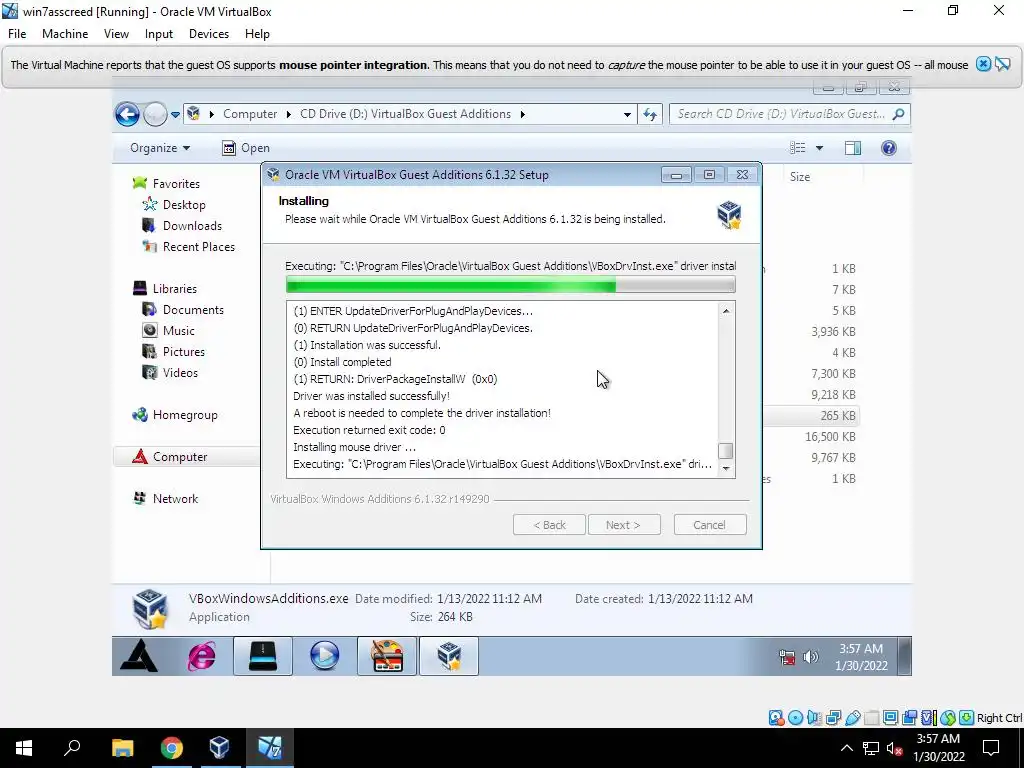Image resolution: width=1024 pixels, height=768 pixels.
Task: Open Desktop in Favorites
Action: pyautogui.click(x=184, y=204)
